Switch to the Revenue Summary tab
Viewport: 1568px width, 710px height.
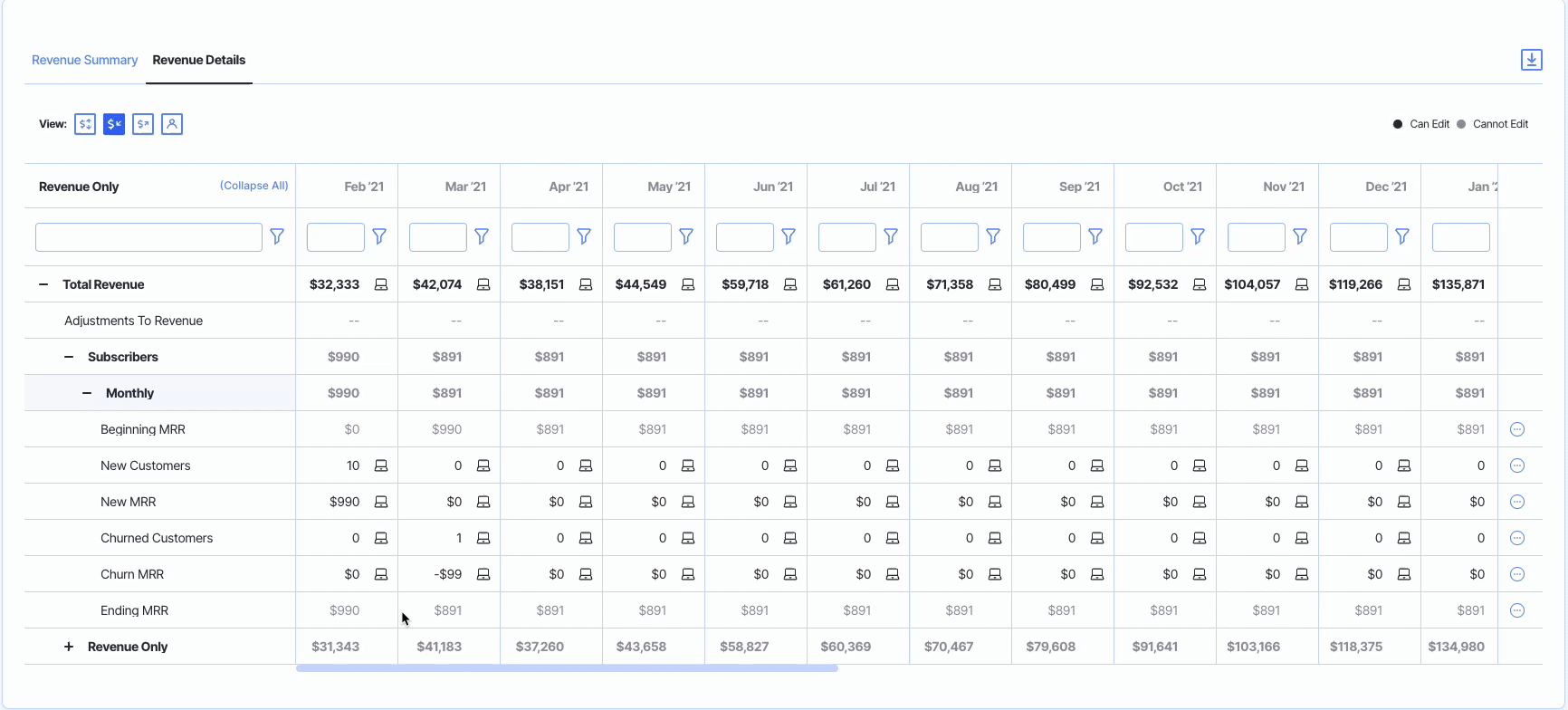coord(84,60)
